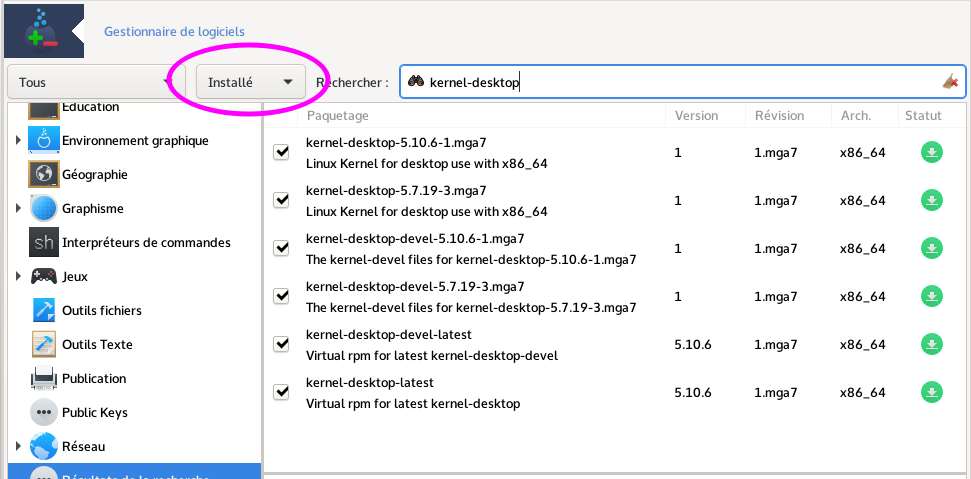This screenshot has width=971, height=479.
Task: Select kernel-desktop-devel-latest package name
Action: point(389,335)
